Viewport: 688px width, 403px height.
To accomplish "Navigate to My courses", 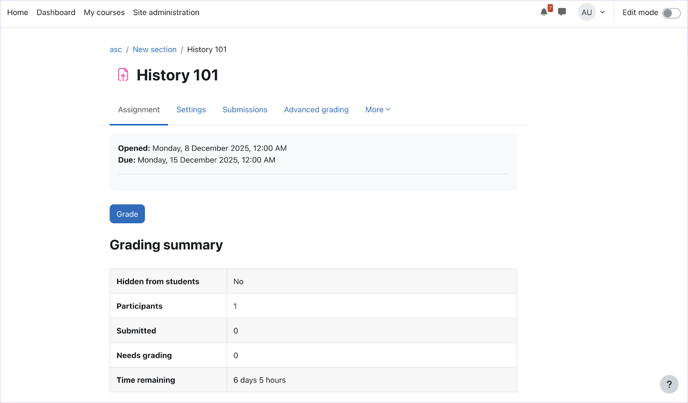I will 104,13.
